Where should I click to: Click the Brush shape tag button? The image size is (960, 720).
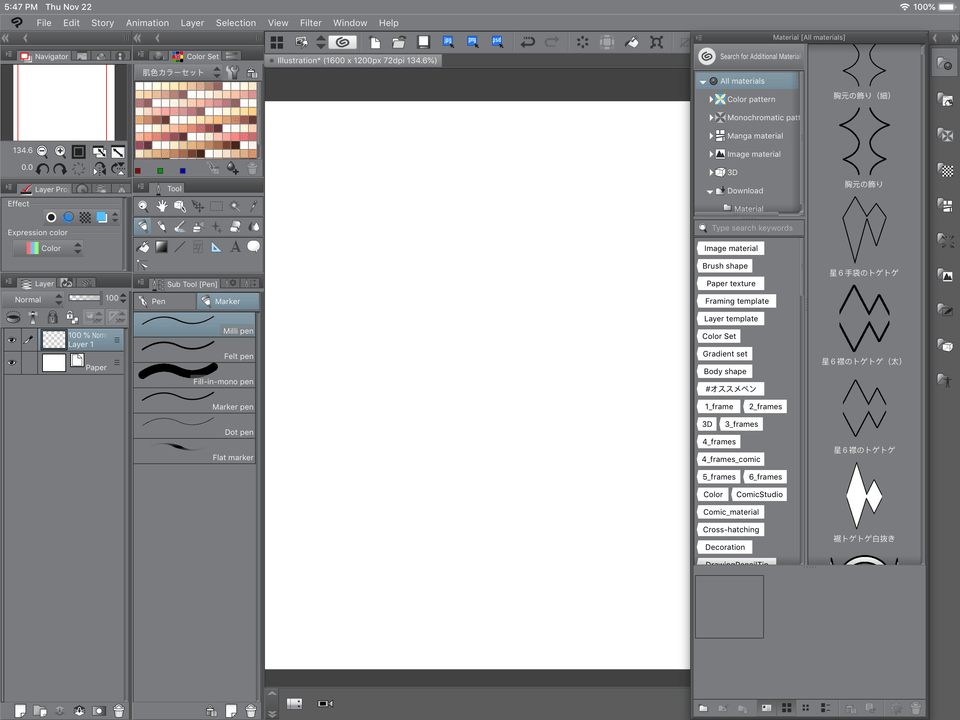tap(725, 266)
